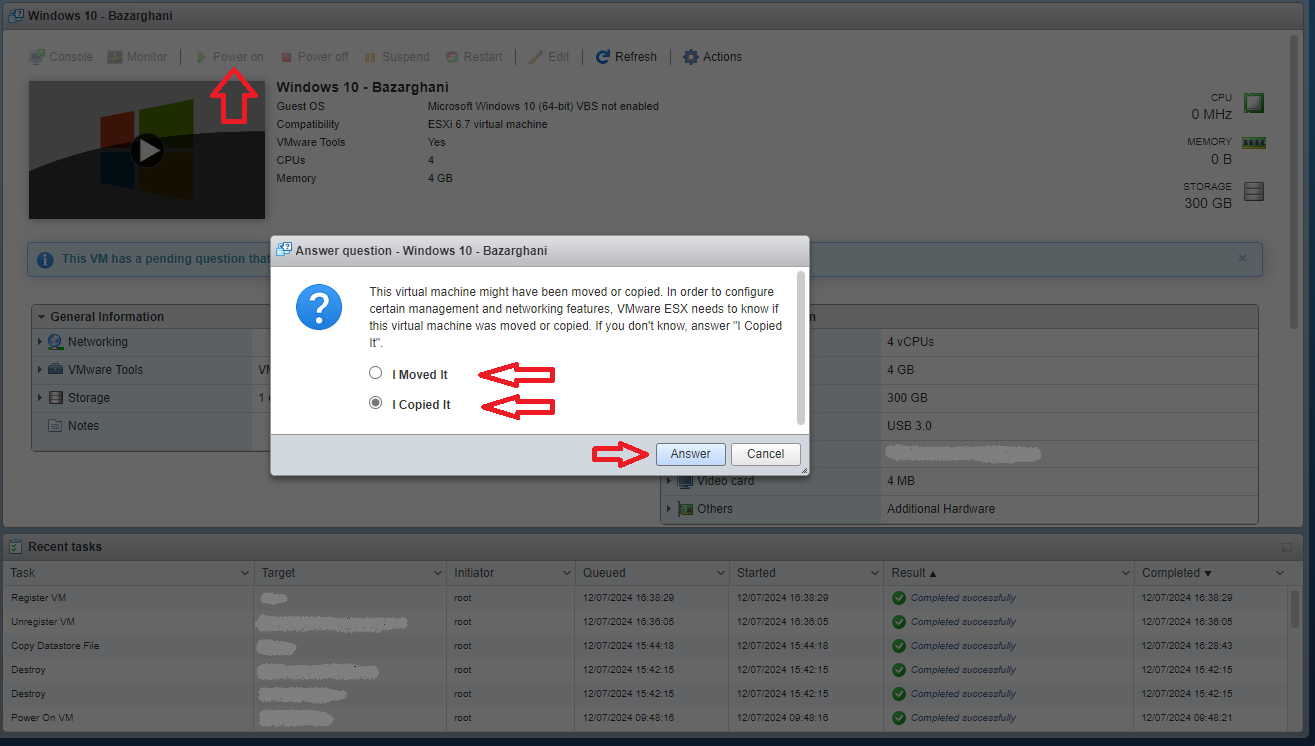Sort tasks by the Result column header

(1008, 573)
